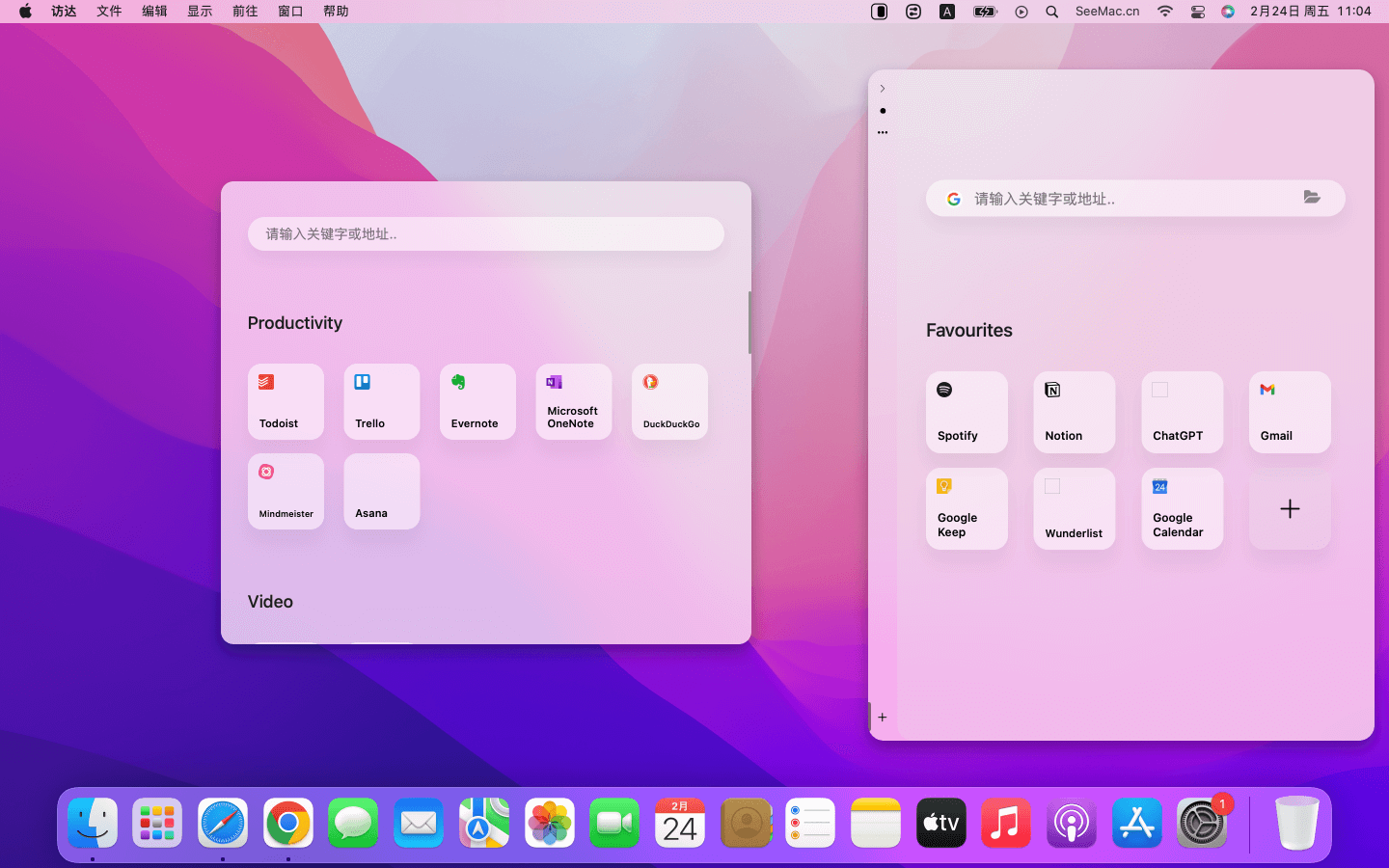Viewport: 1389px width, 868px height.
Task: Open Notes from the Dock
Action: (876, 824)
